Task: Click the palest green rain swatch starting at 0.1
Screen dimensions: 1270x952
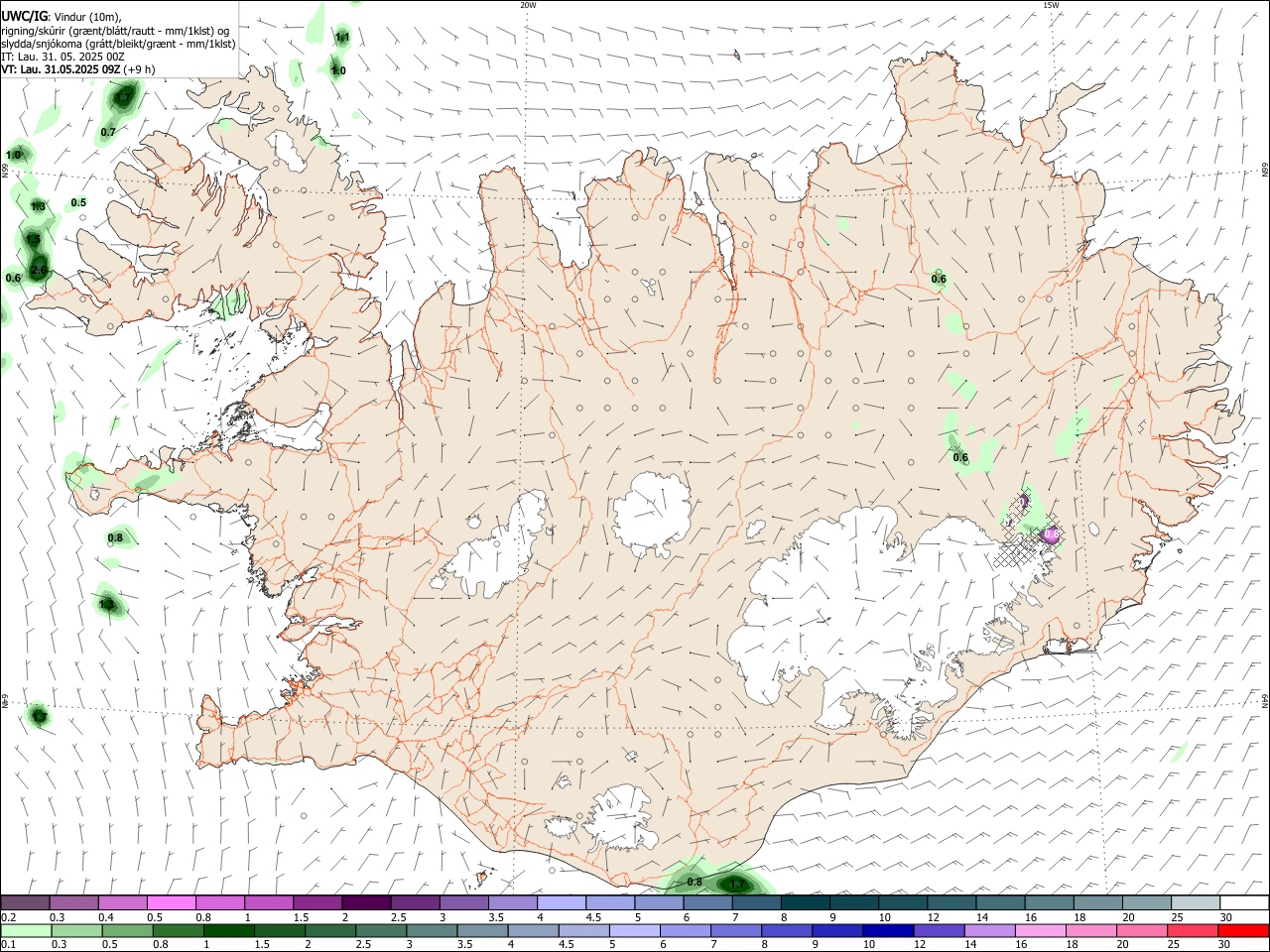Action: point(25,930)
